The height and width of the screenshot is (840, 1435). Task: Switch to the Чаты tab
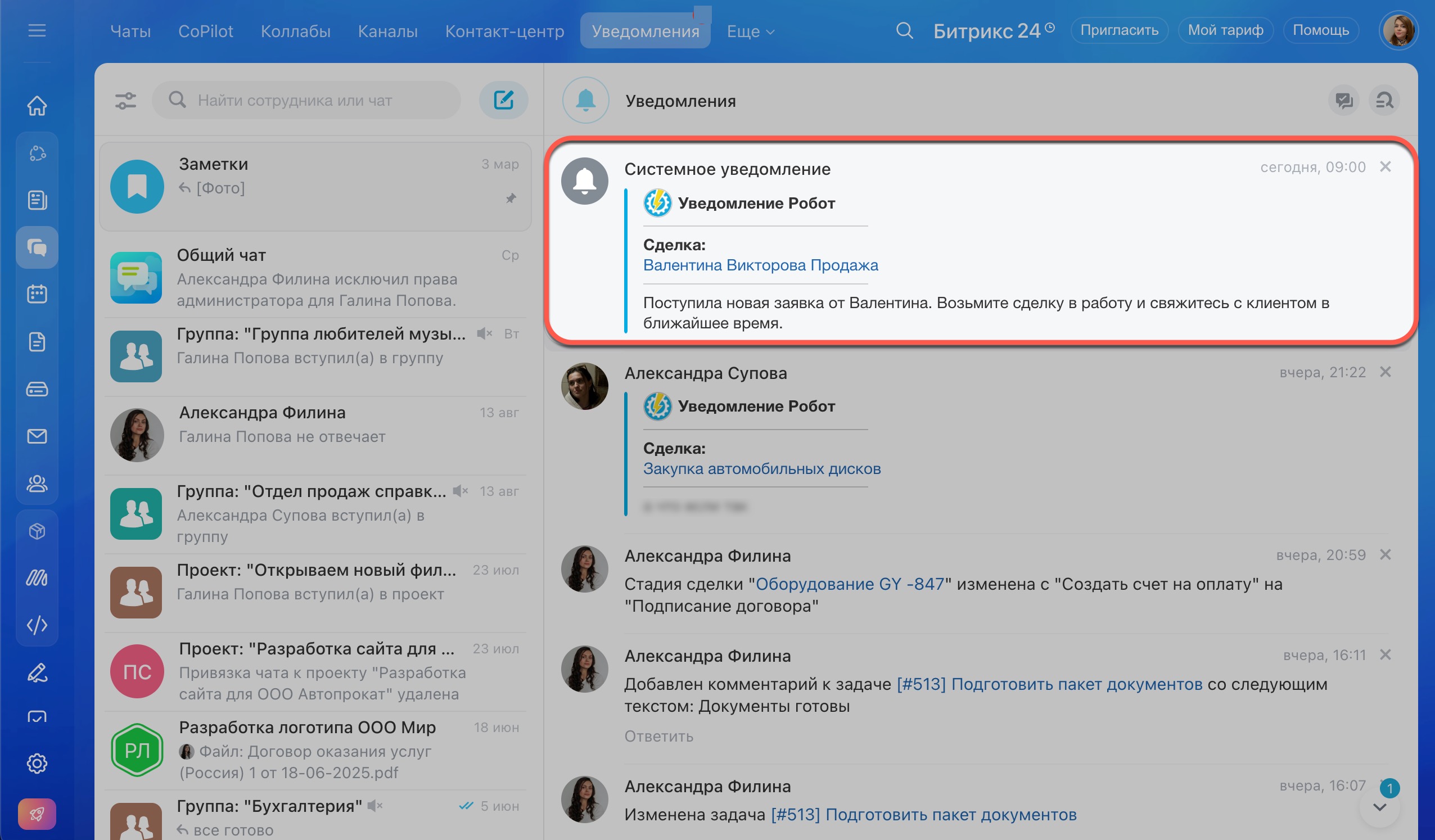tap(130, 31)
